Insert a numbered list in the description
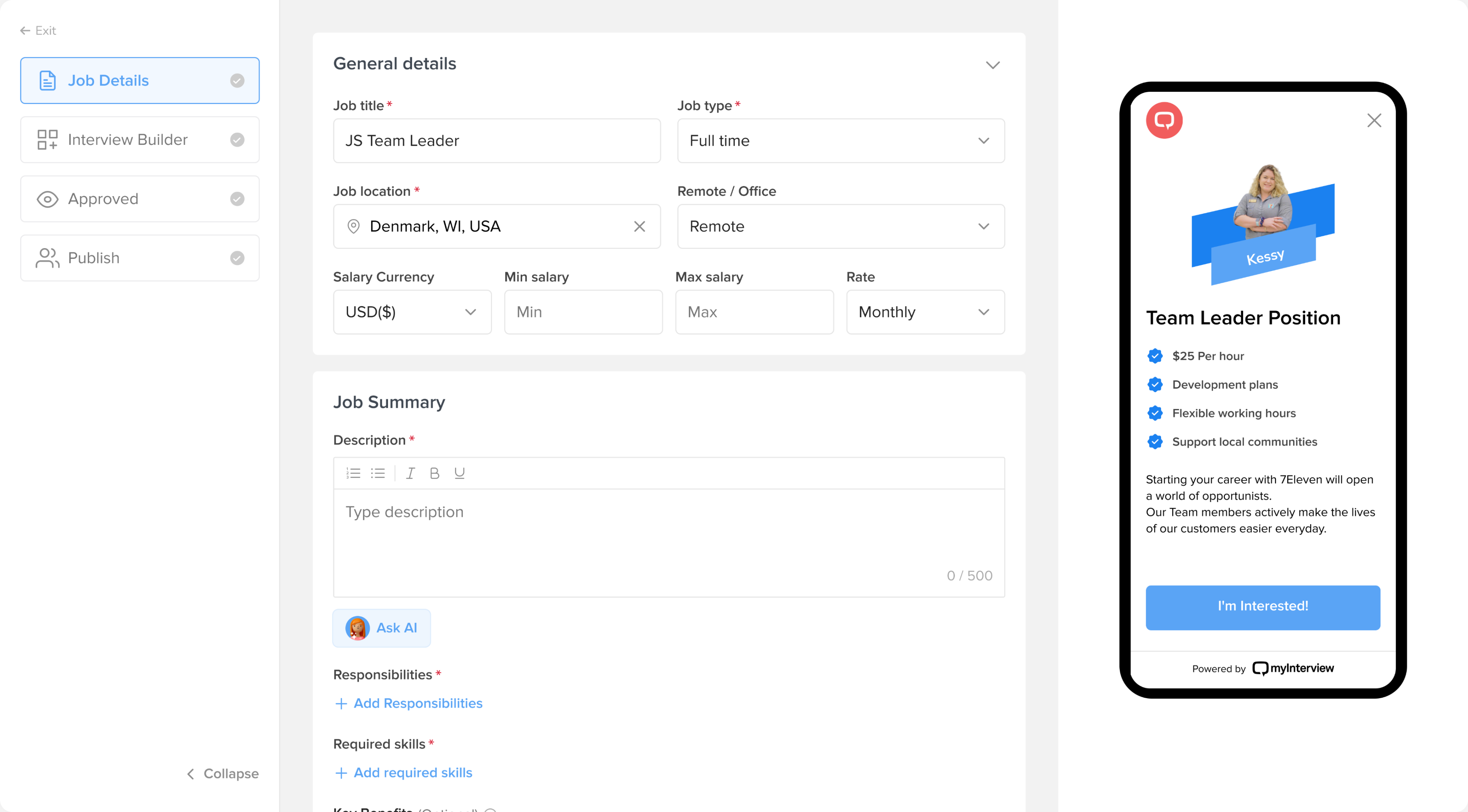 [x=353, y=473]
